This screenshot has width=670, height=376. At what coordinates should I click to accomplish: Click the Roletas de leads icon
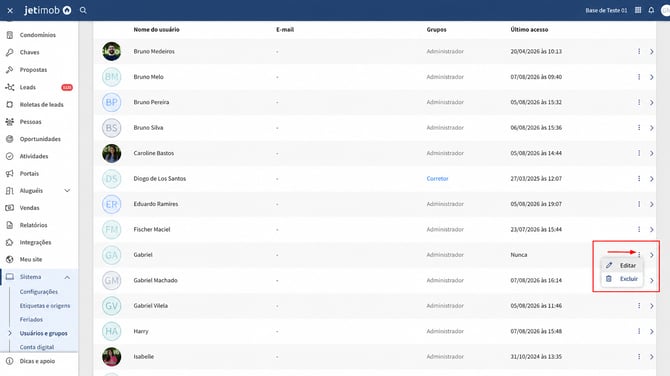pos(9,104)
